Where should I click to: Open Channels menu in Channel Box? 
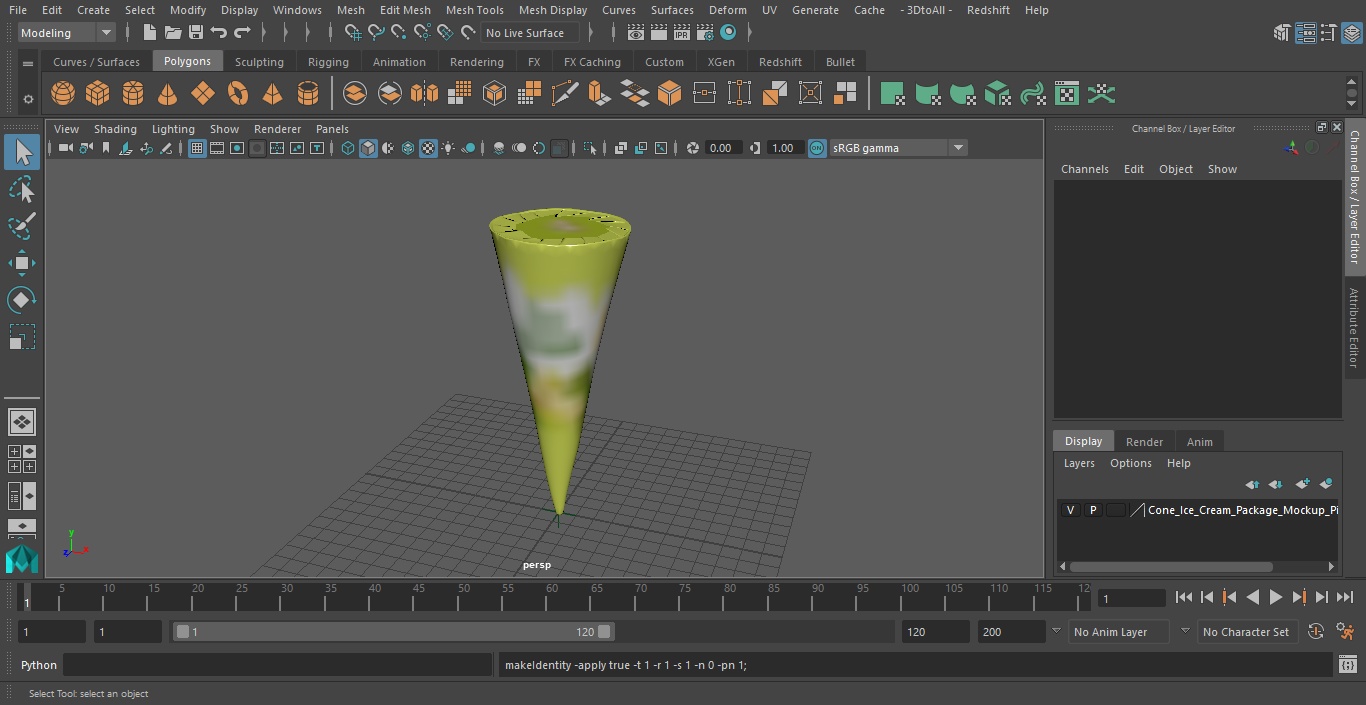coord(1084,169)
